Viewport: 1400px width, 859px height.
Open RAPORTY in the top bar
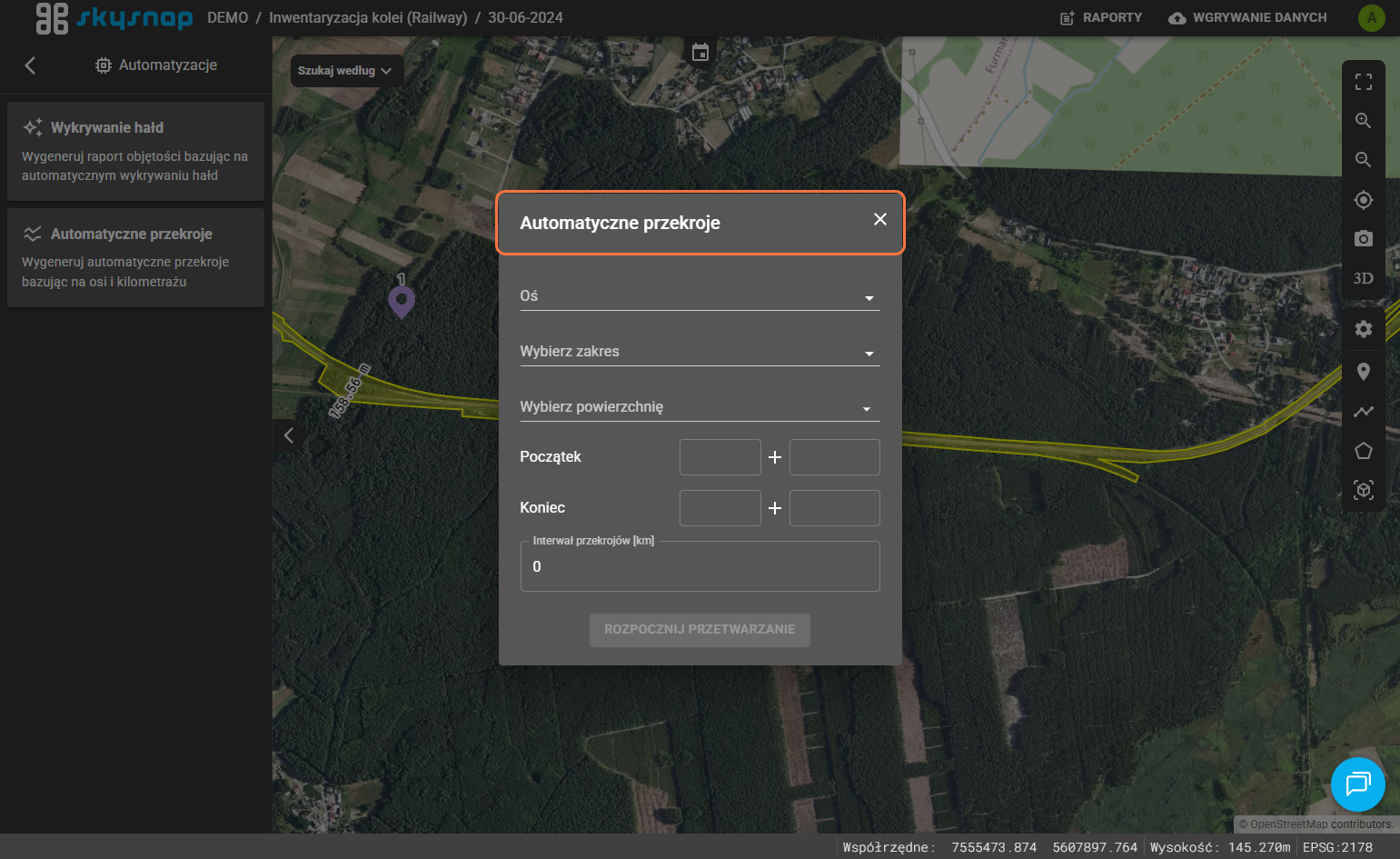1101,18
